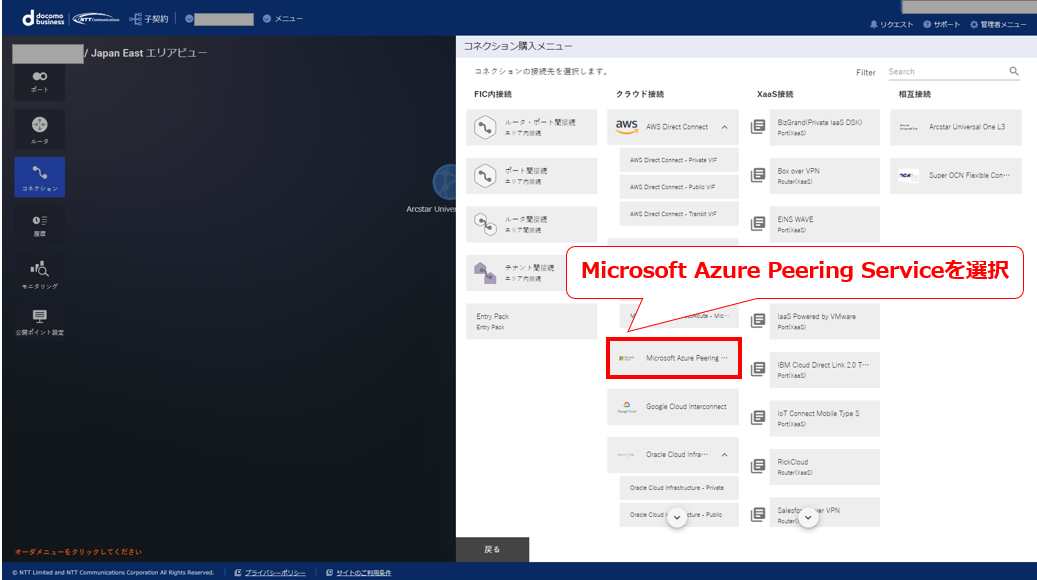1037x580 pixels.
Task: Open the 管理者メニュー
Action: click(x=998, y=24)
